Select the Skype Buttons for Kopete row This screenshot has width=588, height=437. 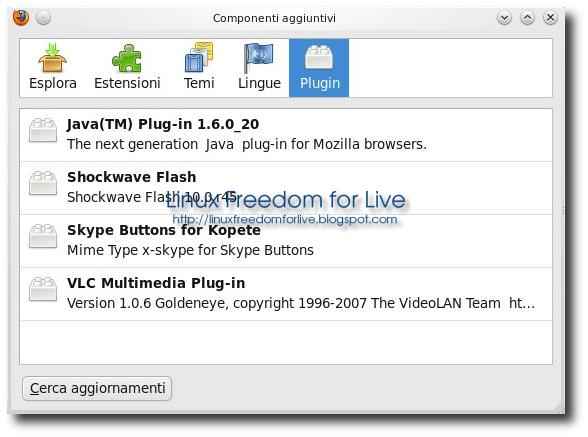286,241
